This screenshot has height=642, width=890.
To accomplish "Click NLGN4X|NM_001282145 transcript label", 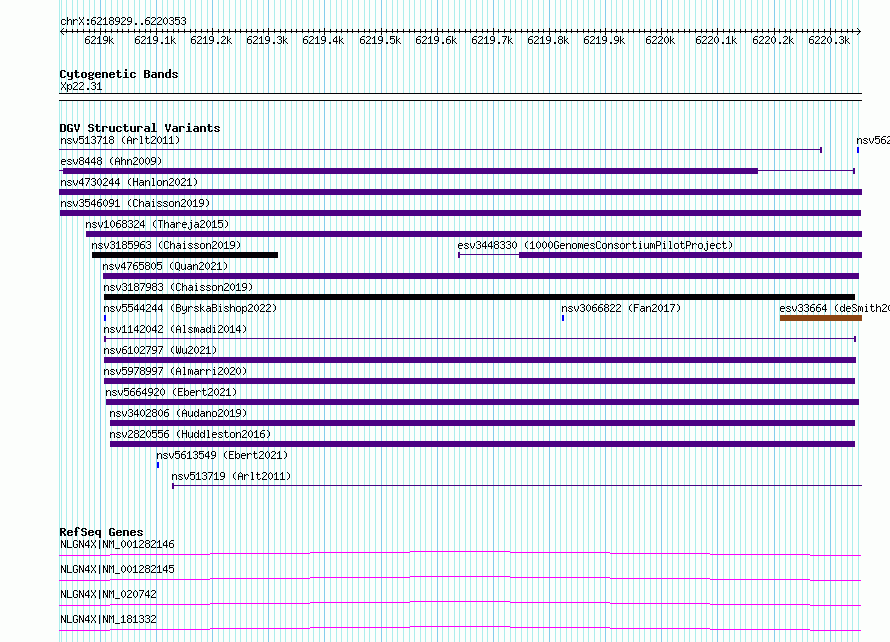I will 117,569.
